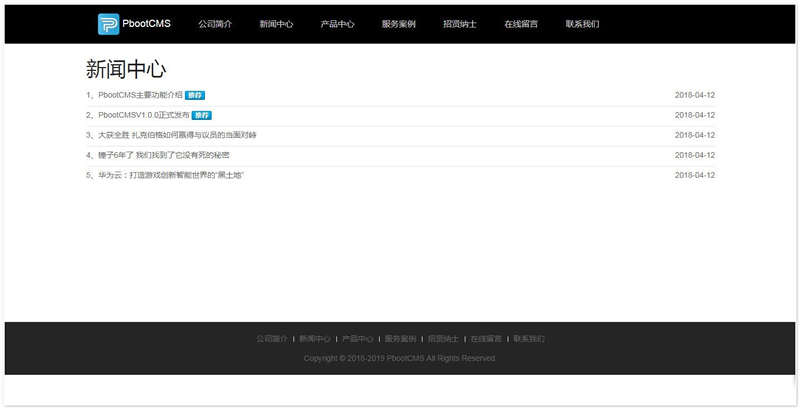Open 产品中心 from the footer links

357,339
